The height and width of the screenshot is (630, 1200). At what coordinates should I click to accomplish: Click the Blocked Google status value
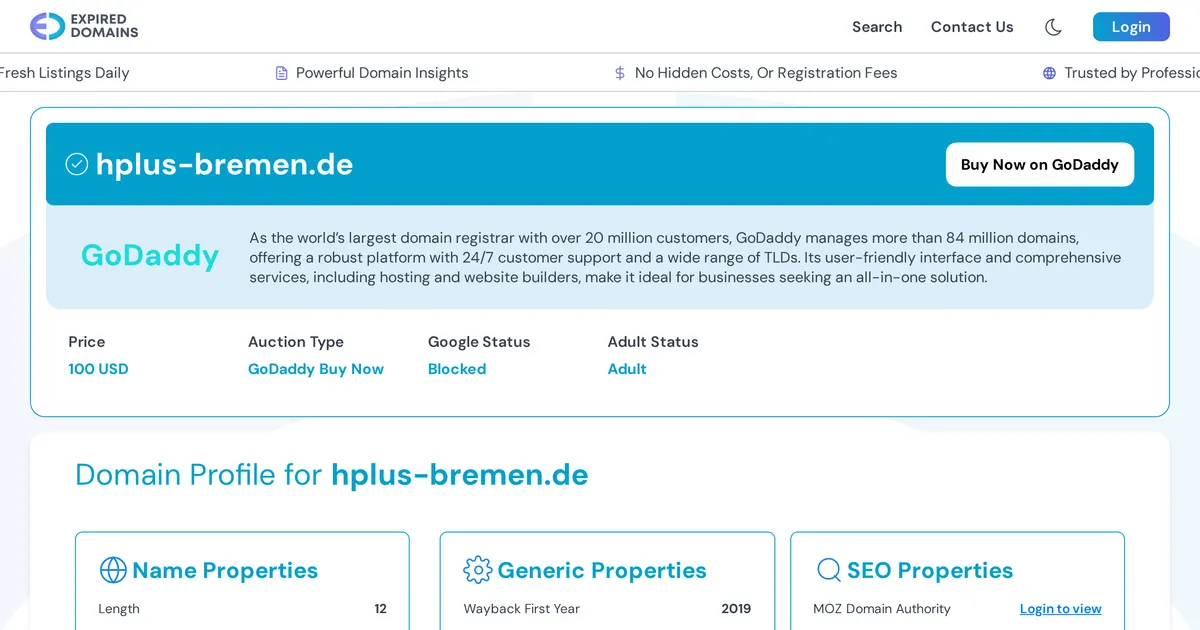[x=457, y=369]
